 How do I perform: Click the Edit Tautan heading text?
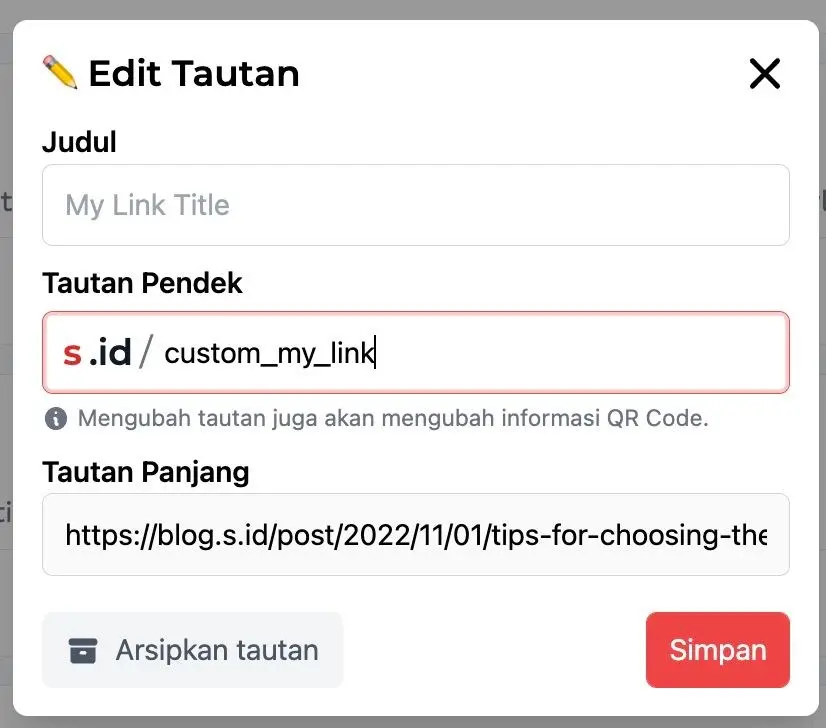pos(193,73)
